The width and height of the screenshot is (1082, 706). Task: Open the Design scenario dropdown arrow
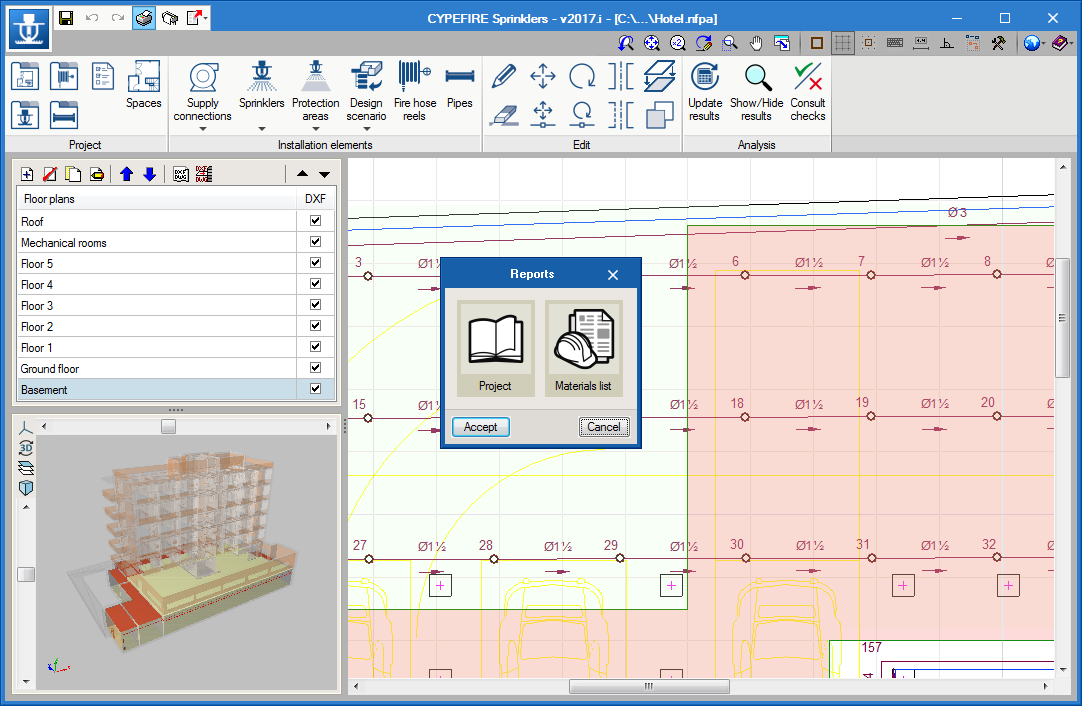tap(366, 129)
